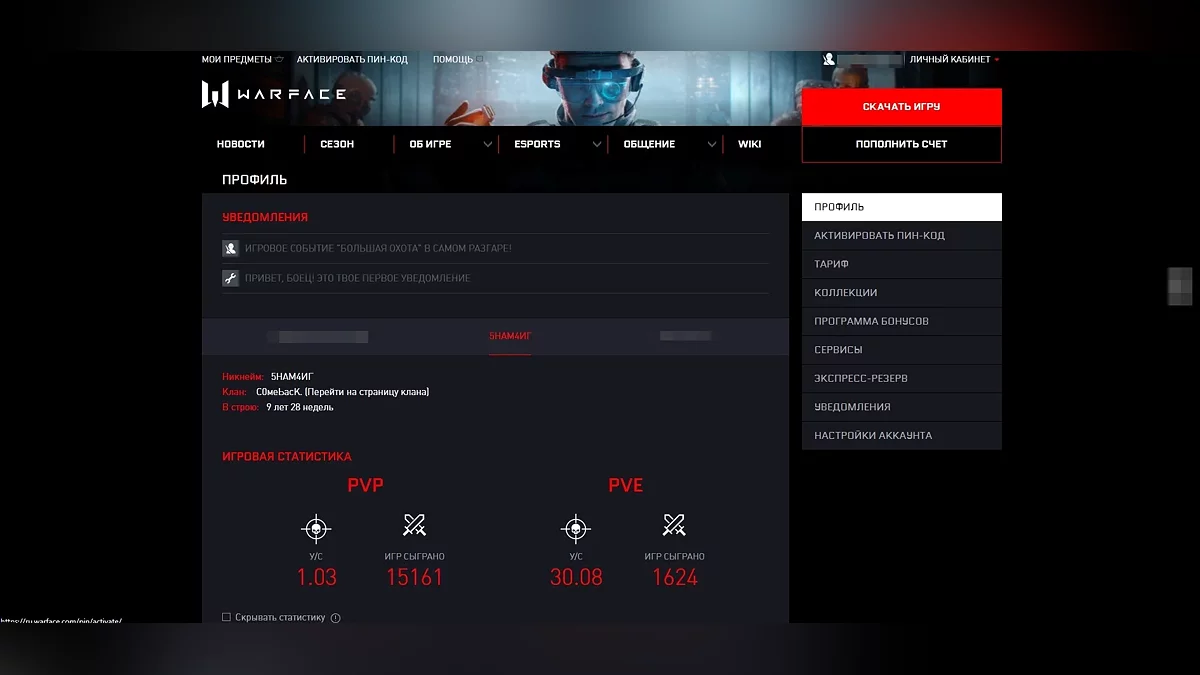Click the PVE crossed swords icon
1200x675 pixels.
pos(674,525)
